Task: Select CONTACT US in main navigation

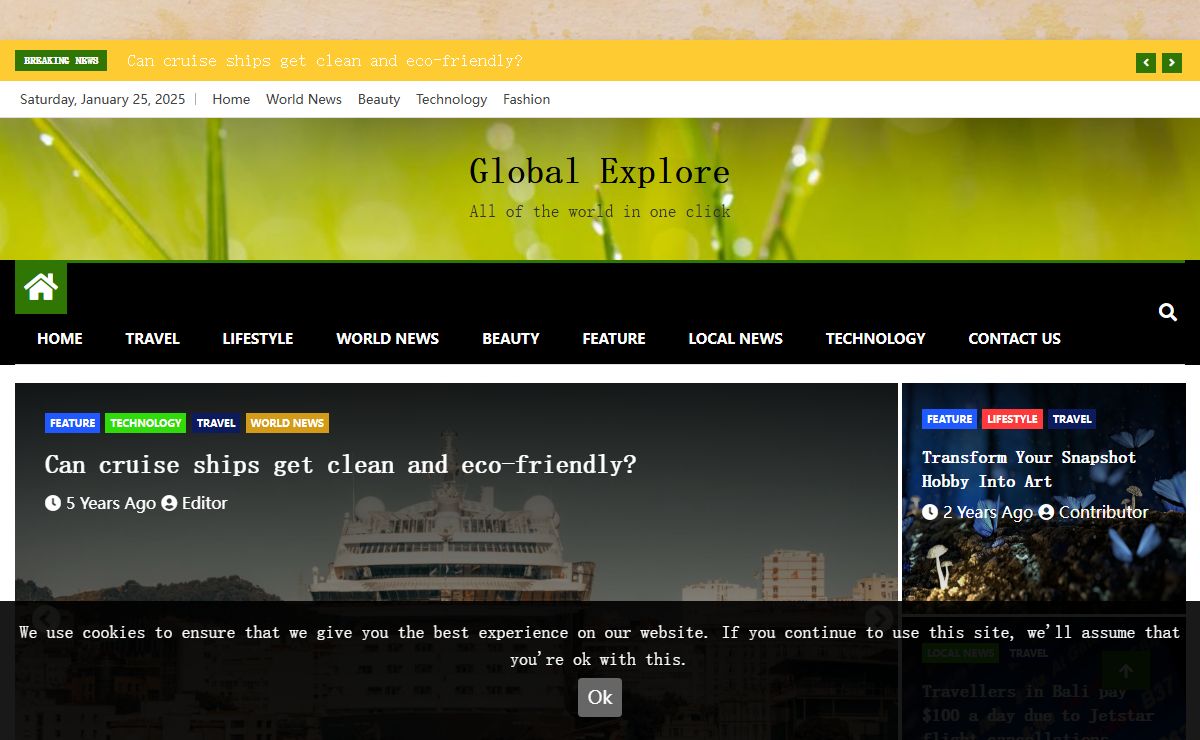Action: pyautogui.click(x=1014, y=338)
